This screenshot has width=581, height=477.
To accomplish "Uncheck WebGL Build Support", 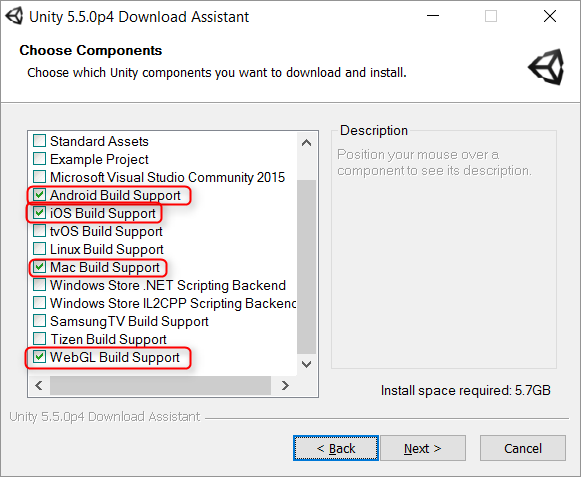I will click(x=39, y=357).
